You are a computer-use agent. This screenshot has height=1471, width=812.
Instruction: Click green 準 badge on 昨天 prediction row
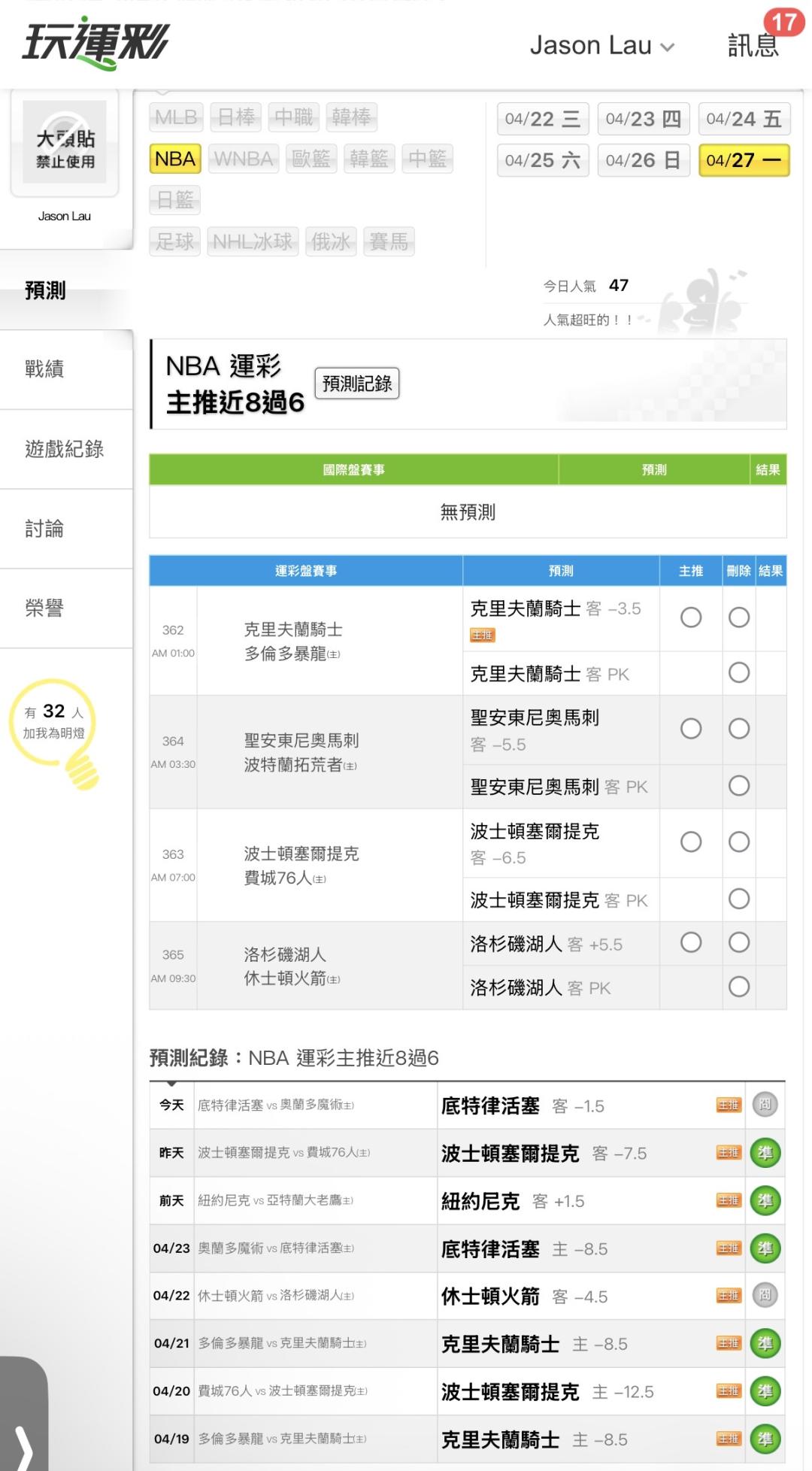[x=765, y=1153]
